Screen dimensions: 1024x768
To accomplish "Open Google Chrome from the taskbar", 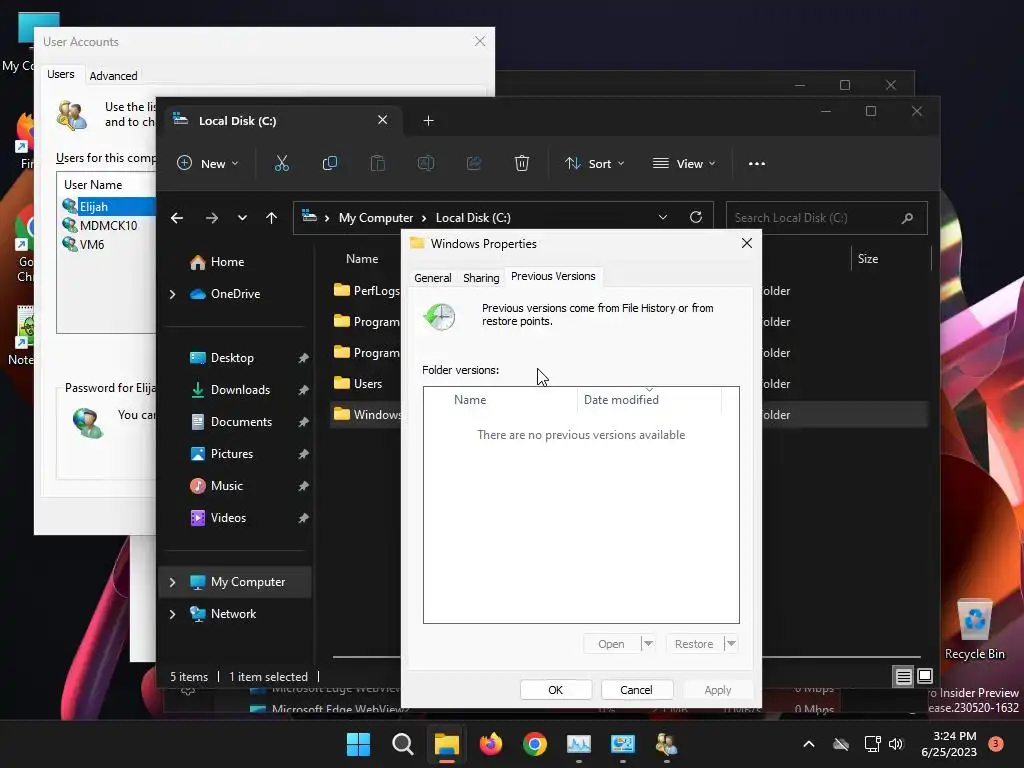I will 534,744.
